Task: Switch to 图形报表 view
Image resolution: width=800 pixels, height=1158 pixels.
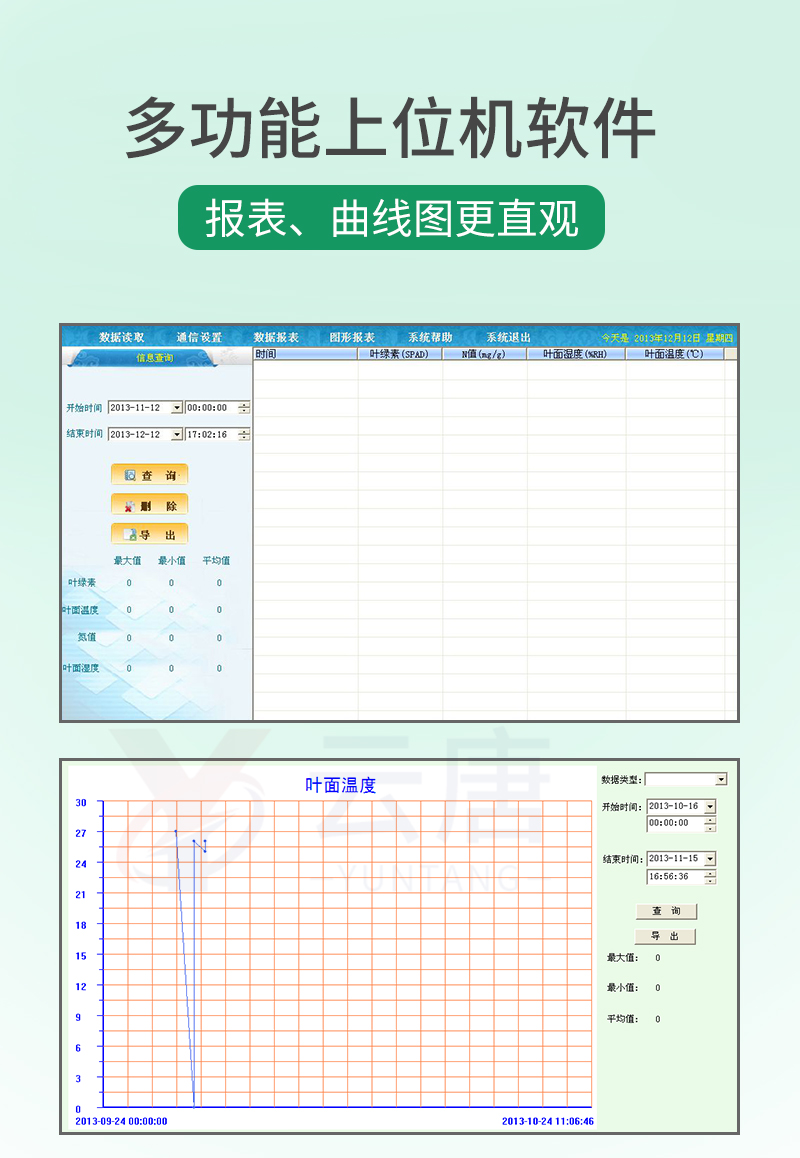Action: tap(352, 338)
